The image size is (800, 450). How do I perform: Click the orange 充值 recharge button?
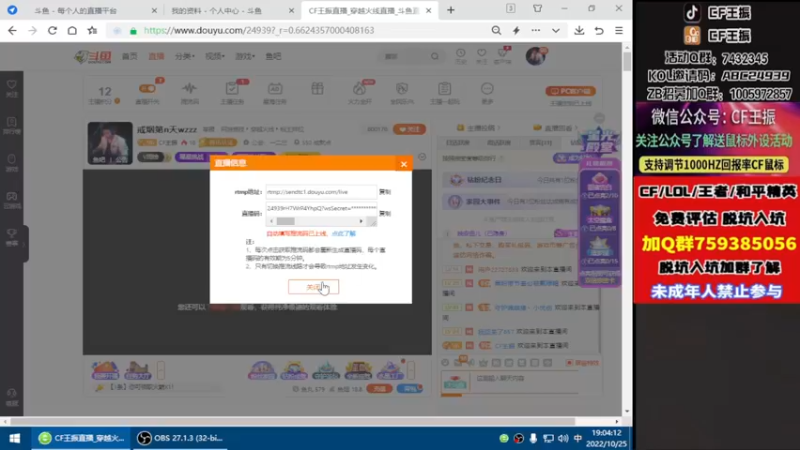click(x=379, y=389)
